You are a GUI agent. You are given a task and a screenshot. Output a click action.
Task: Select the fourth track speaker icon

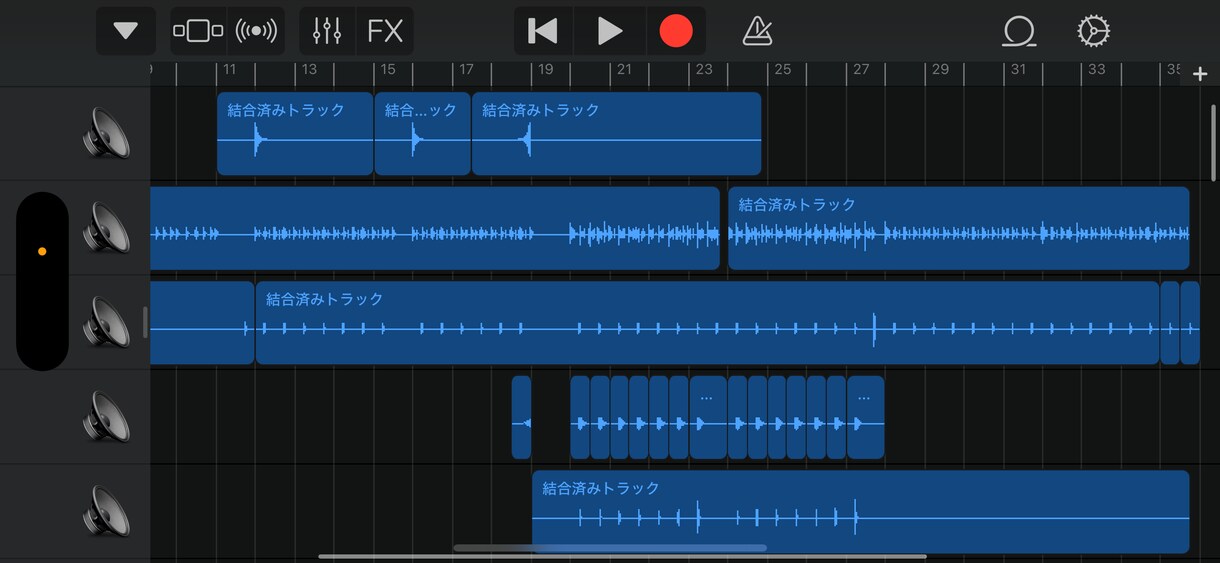[106, 416]
